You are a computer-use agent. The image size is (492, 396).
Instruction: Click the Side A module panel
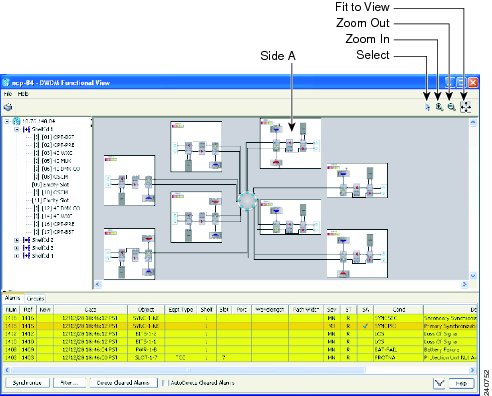click(290, 143)
